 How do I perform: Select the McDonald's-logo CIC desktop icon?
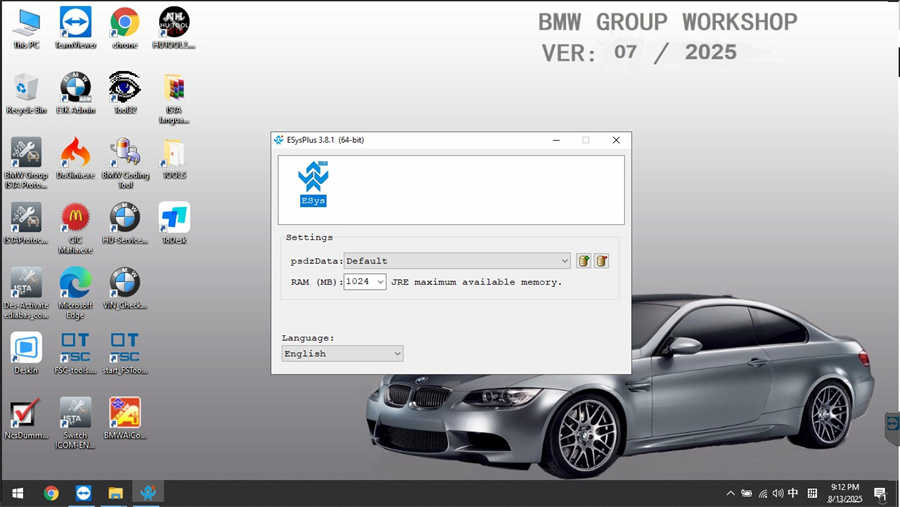tap(76, 229)
